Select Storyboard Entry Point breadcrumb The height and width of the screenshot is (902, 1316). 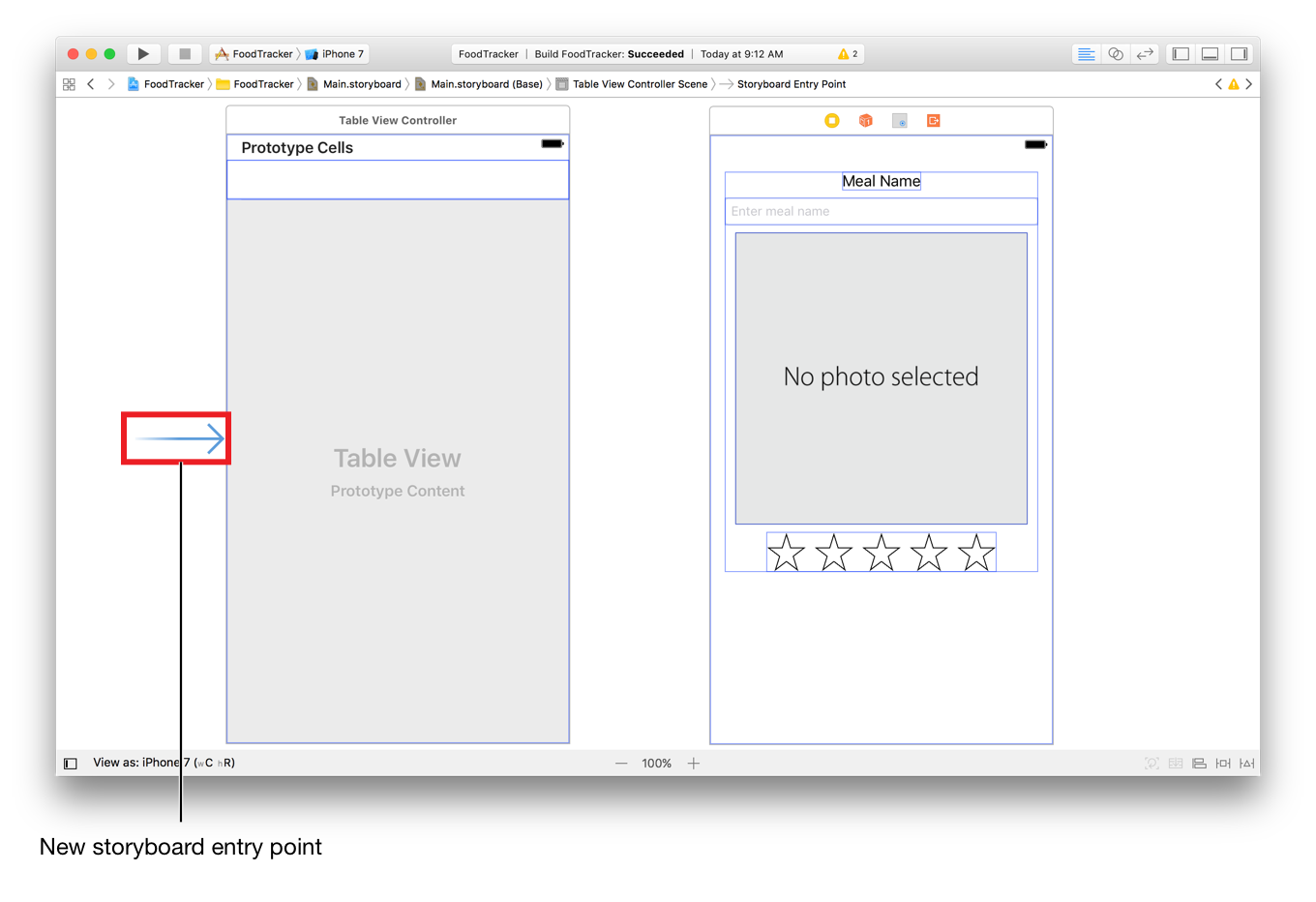[783, 84]
